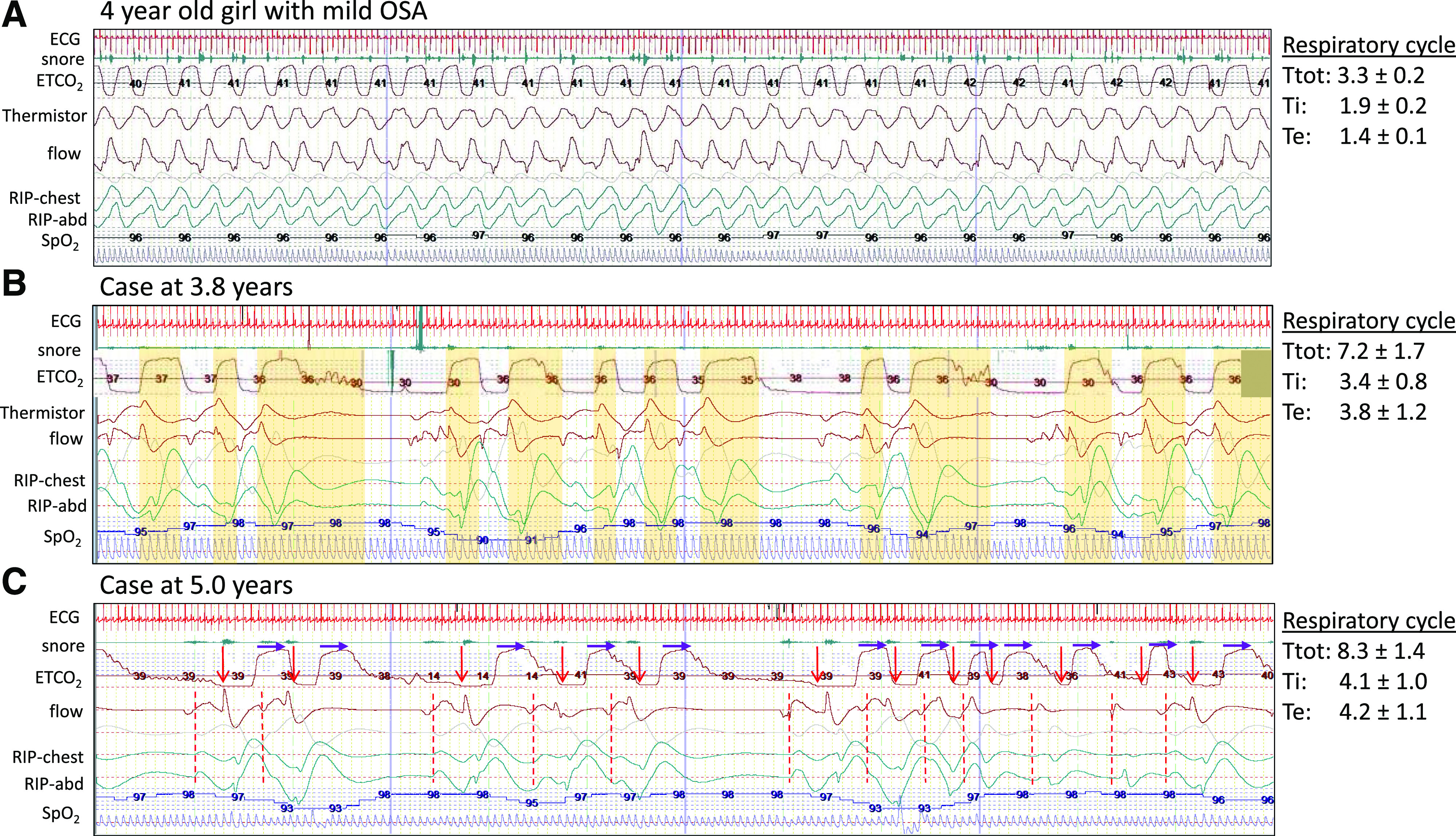This screenshot has width=1456, height=836.
Task: Select the snore label in panel B
Action: point(59,350)
